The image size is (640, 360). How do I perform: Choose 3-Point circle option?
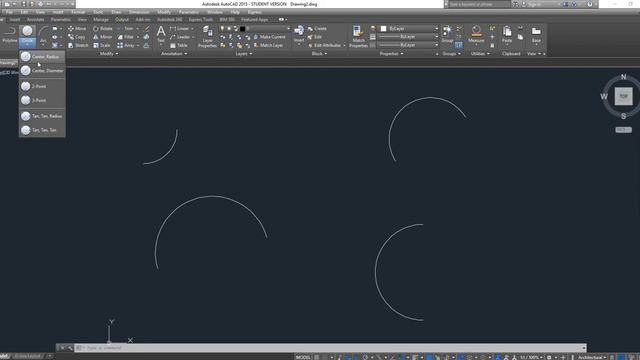click(42, 100)
